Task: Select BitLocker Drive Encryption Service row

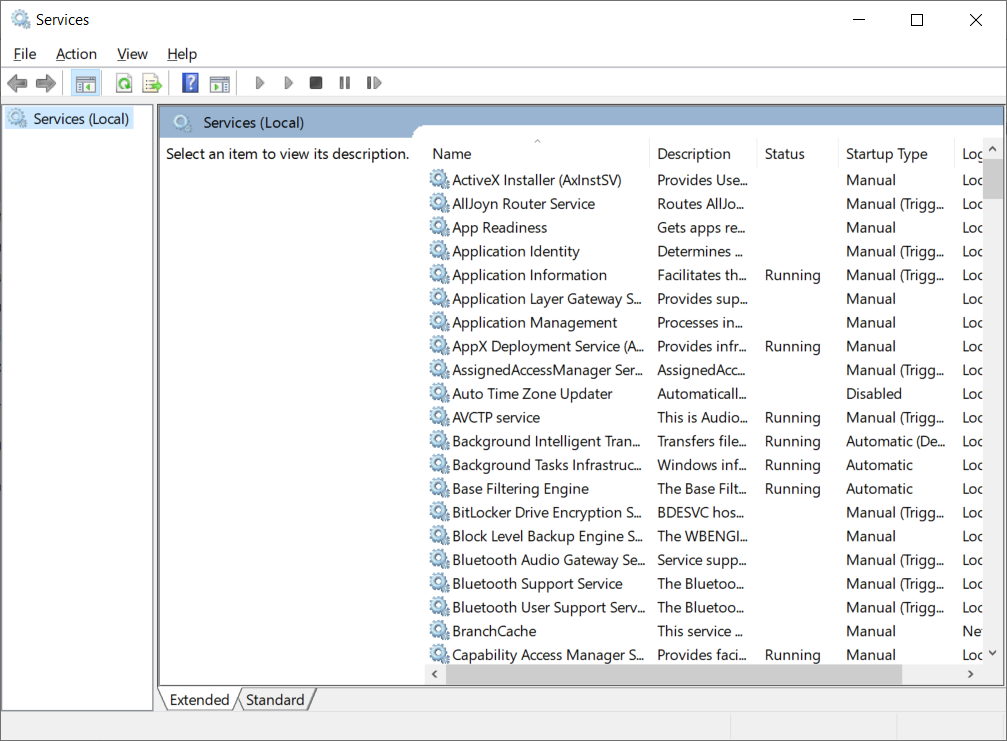Action: click(x=705, y=512)
